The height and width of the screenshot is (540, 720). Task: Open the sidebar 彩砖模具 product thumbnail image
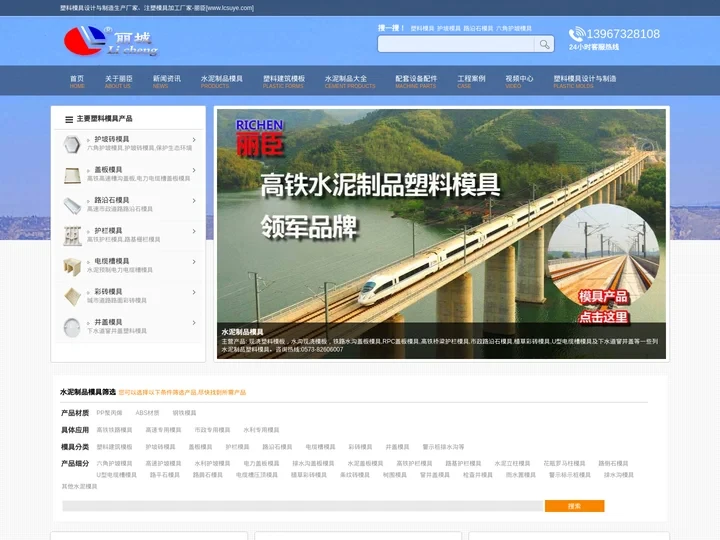pos(72,297)
